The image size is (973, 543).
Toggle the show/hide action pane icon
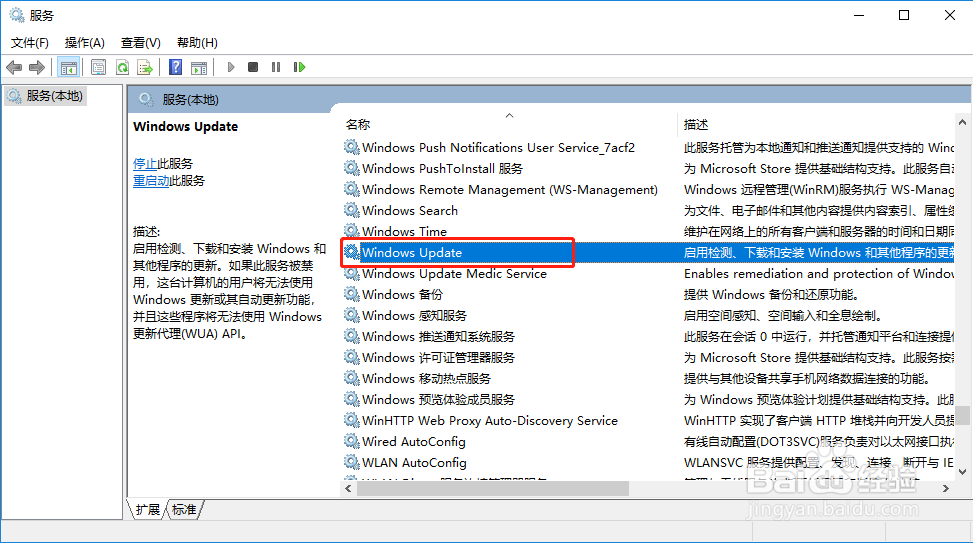tap(199, 67)
